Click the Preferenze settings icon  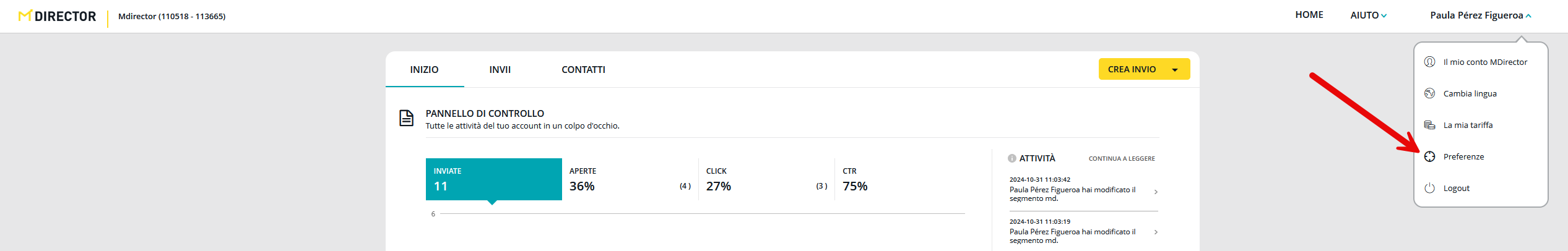(1429, 156)
